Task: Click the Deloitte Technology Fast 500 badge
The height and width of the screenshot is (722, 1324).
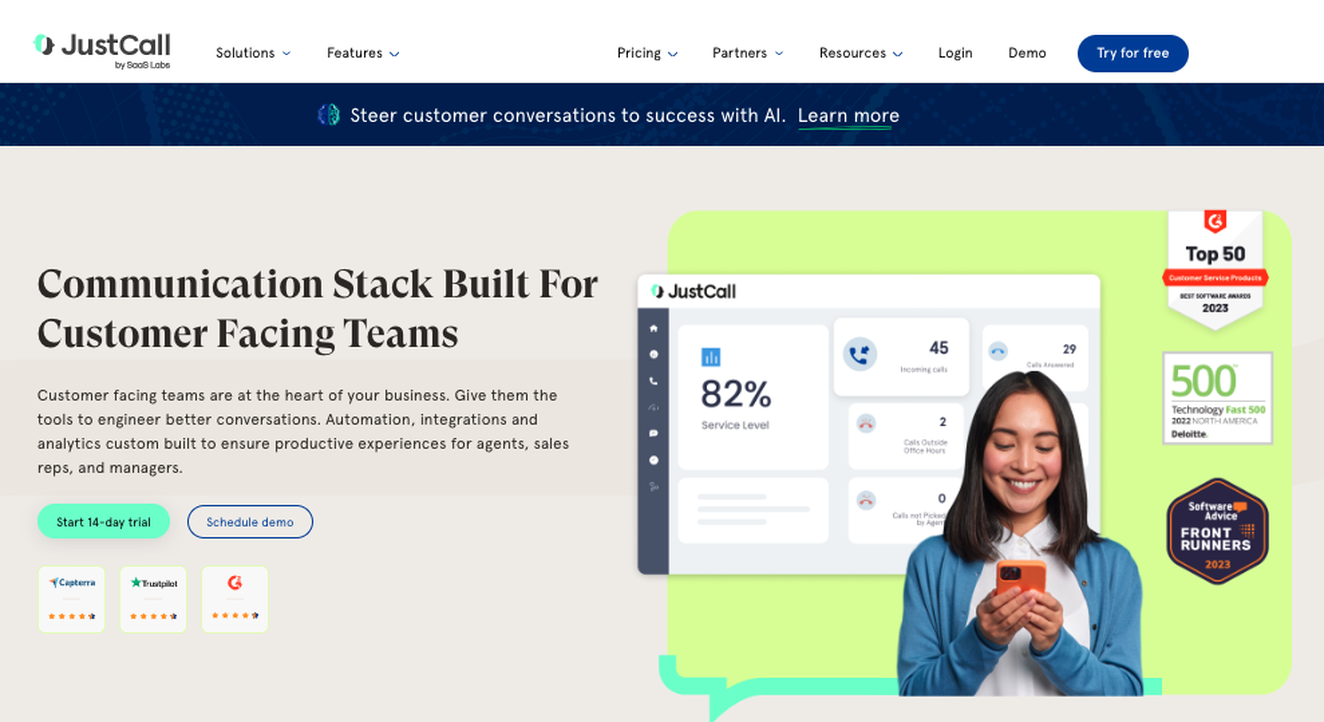Action: pyautogui.click(x=1217, y=398)
